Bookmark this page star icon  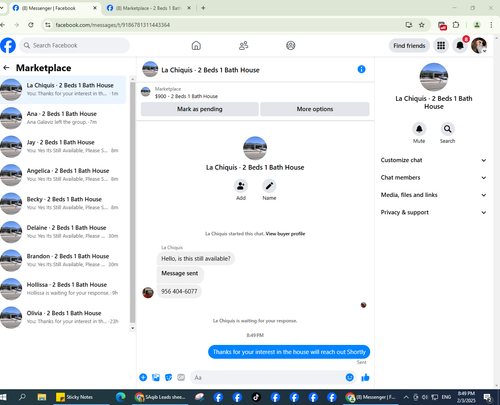[422, 25]
